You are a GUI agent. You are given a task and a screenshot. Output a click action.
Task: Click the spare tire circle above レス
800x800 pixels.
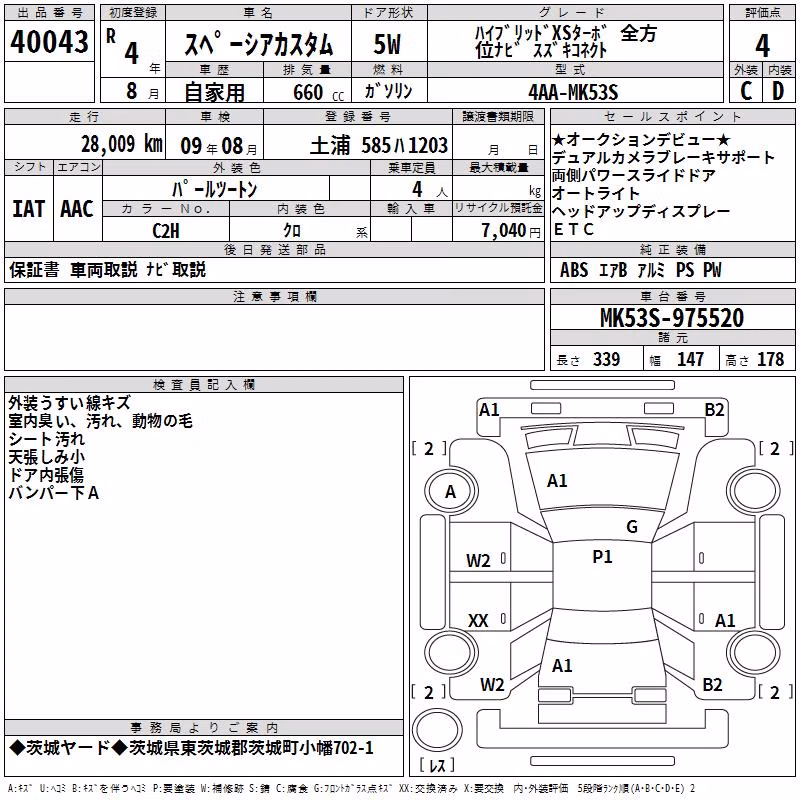pyautogui.click(x=437, y=729)
